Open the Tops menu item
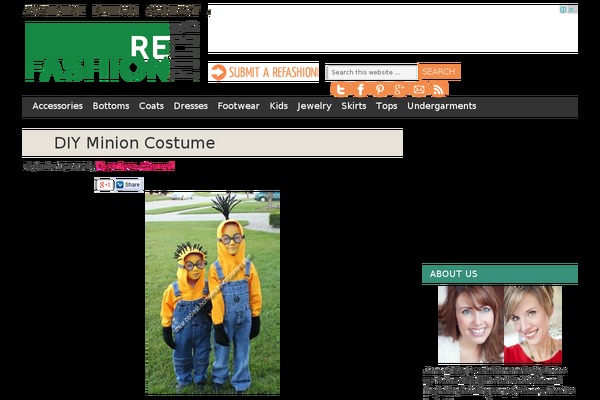 [386, 106]
